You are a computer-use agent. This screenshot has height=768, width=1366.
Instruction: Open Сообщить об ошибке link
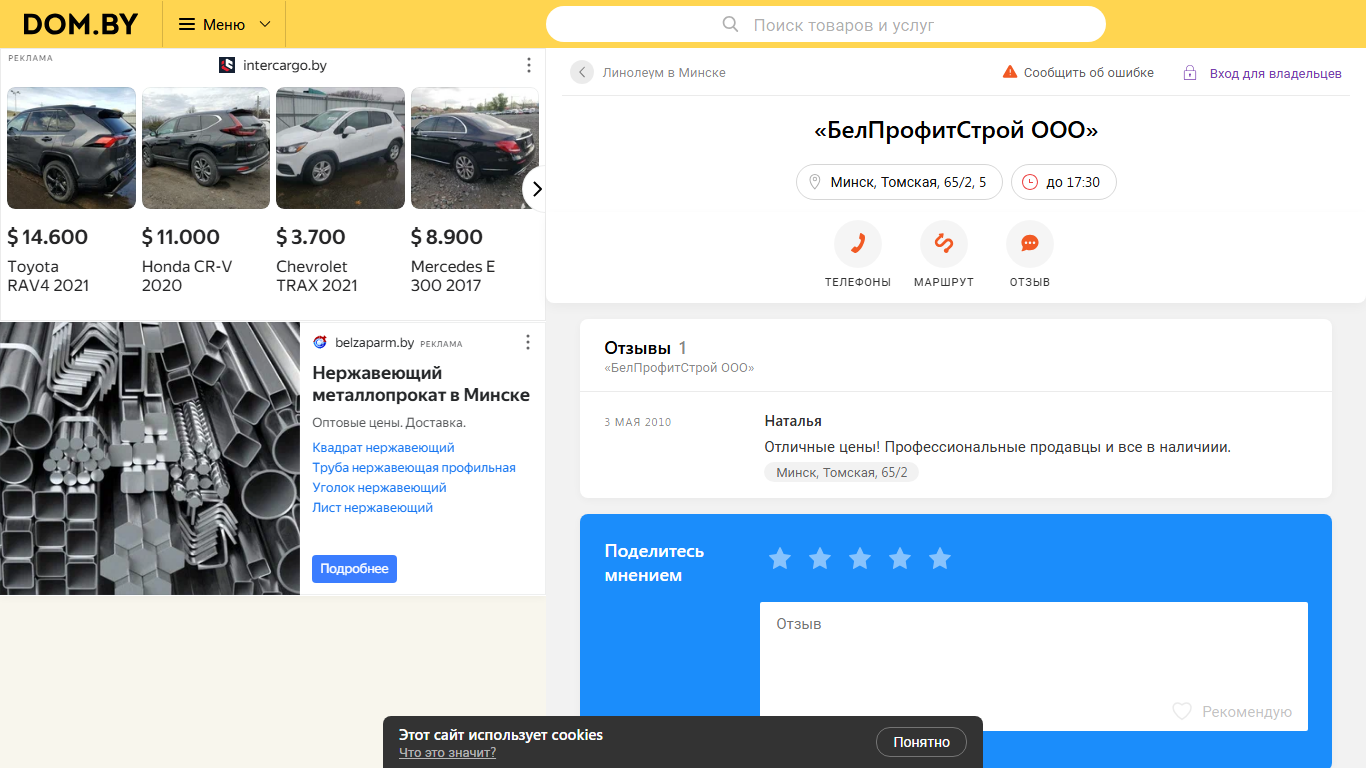click(1088, 73)
